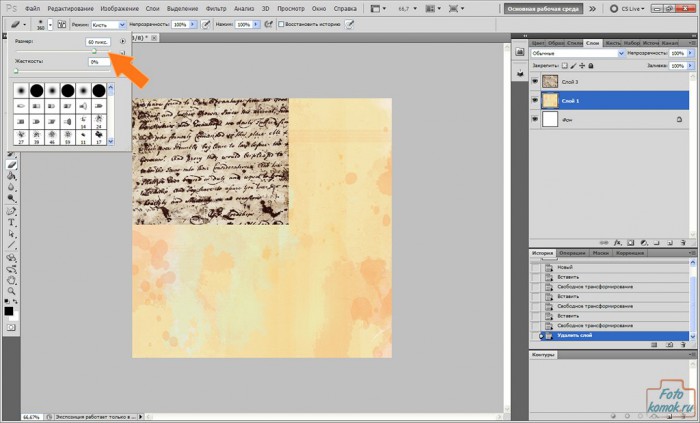Expand the layer Непрозрачность arrow
This screenshot has height=423, width=700.
[x=688, y=54]
